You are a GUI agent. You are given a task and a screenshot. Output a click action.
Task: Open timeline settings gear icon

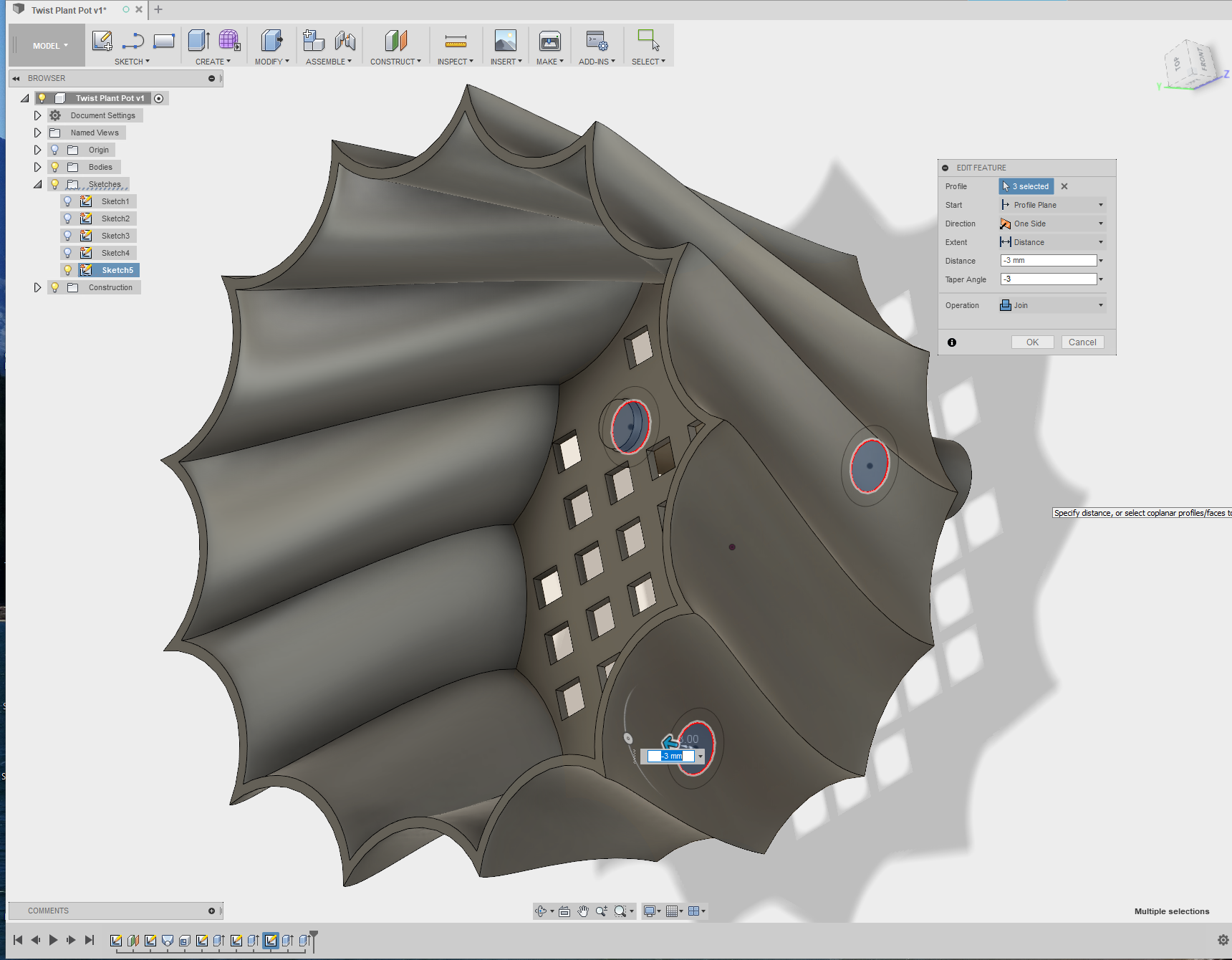1223,940
